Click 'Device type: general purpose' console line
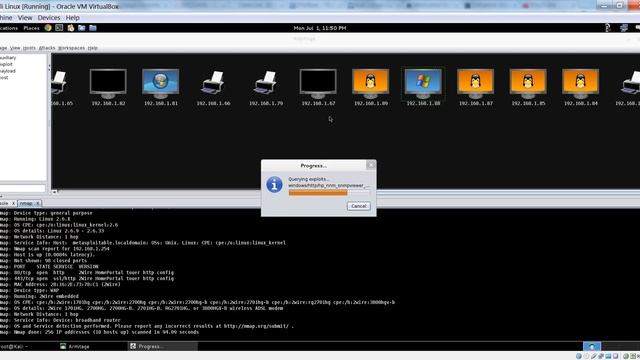The width and height of the screenshot is (640, 360). click(x=53, y=213)
